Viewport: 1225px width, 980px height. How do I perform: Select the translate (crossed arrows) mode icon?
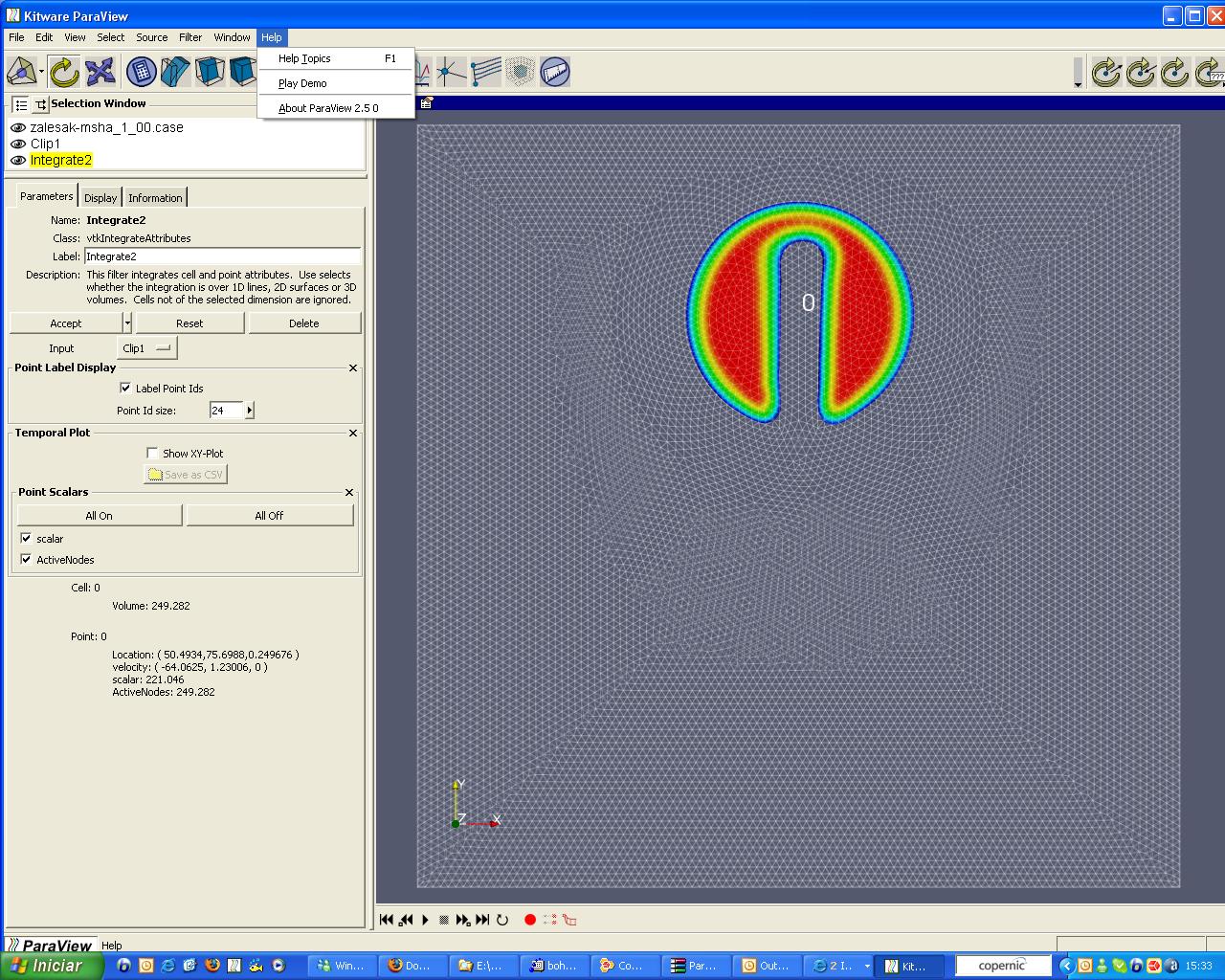[100, 71]
